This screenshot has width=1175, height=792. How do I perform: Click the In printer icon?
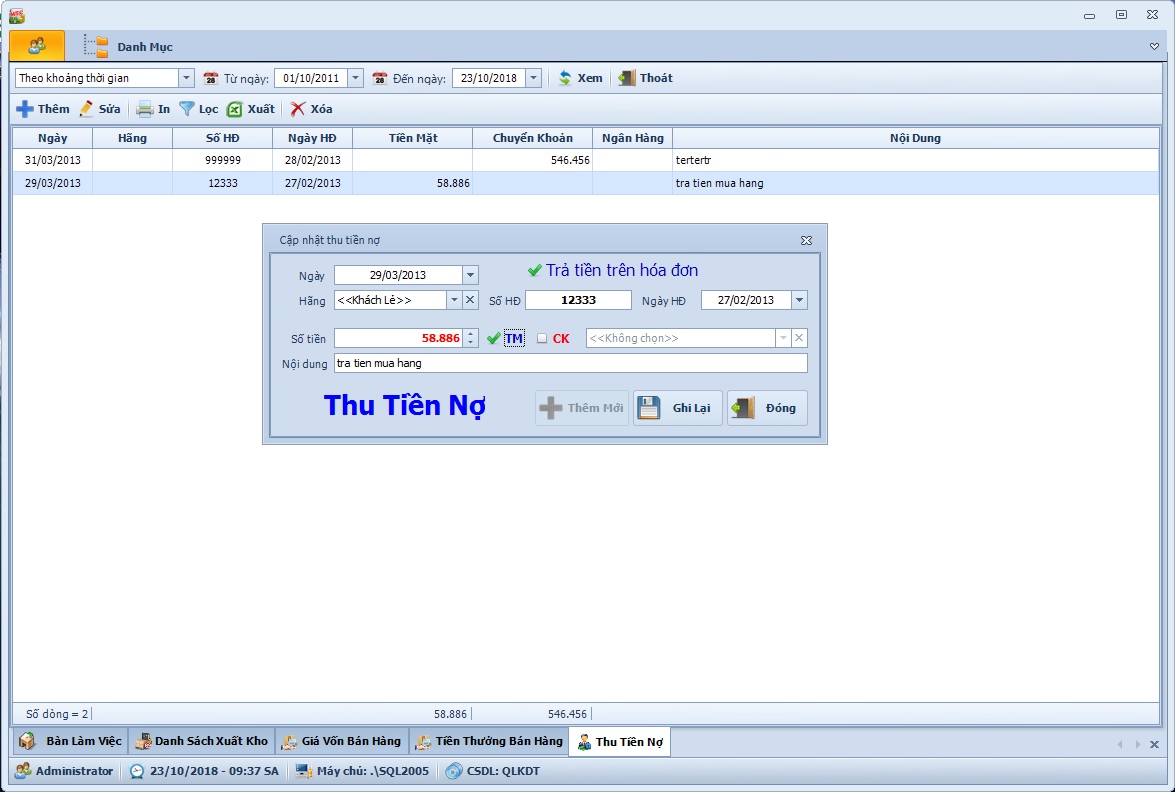pyautogui.click(x=145, y=109)
